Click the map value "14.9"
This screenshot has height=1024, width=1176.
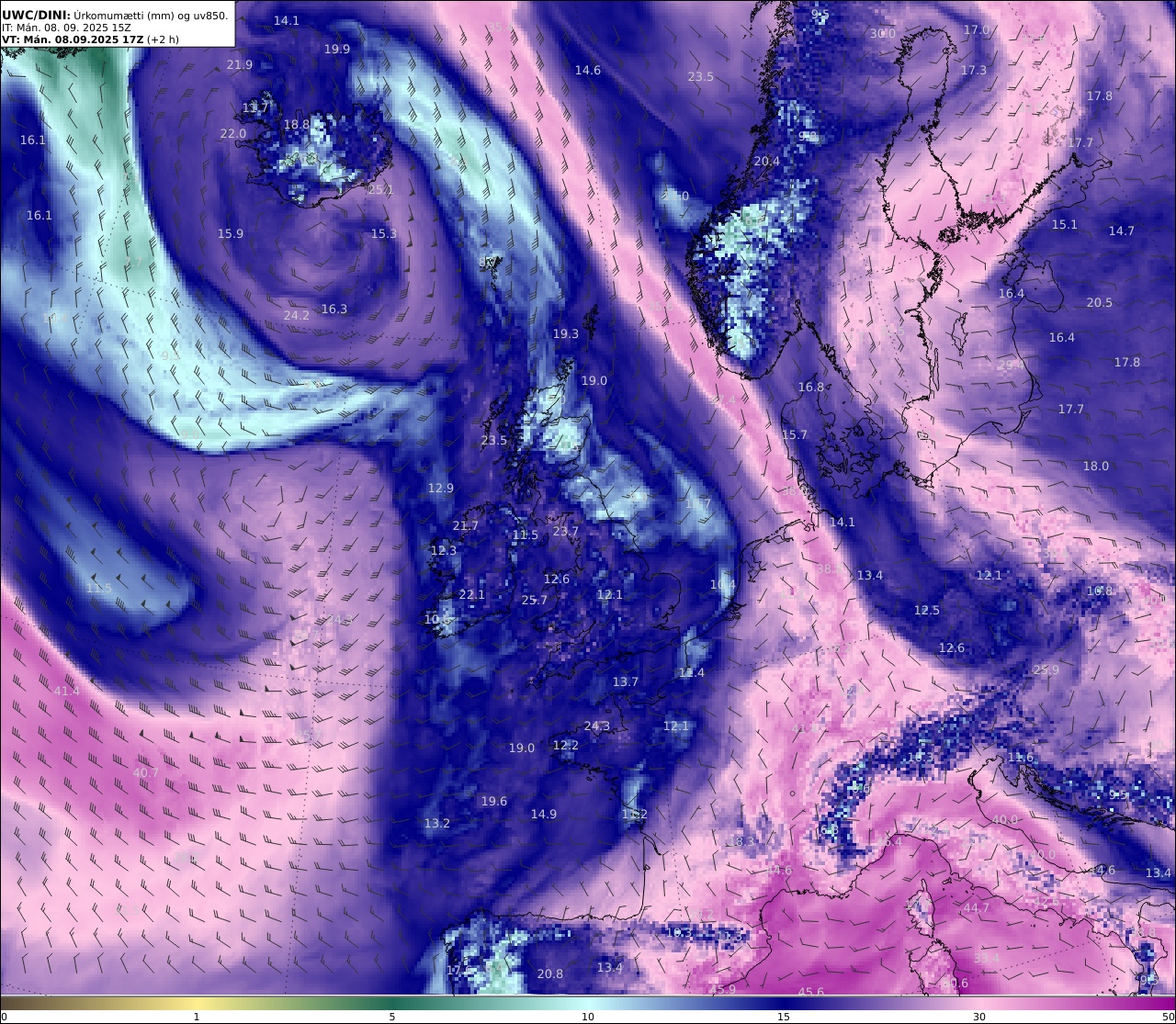click(544, 815)
